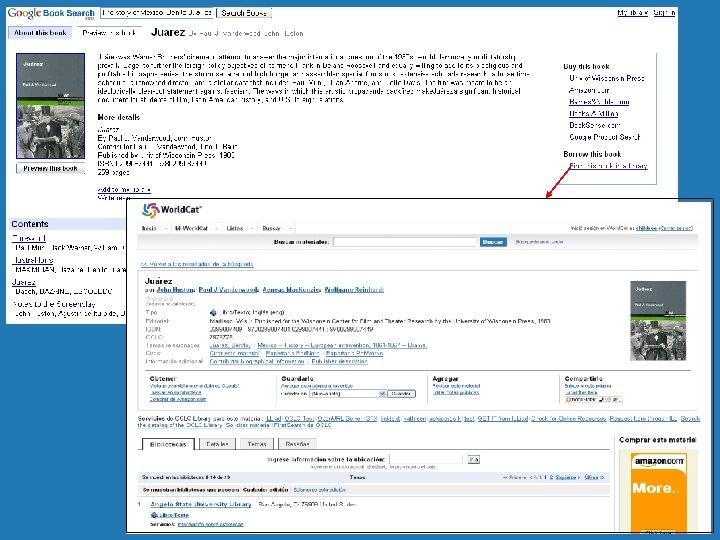Click Preview this book button under cover
Image resolution: width=720 pixels, height=540 pixels.
[51, 169]
